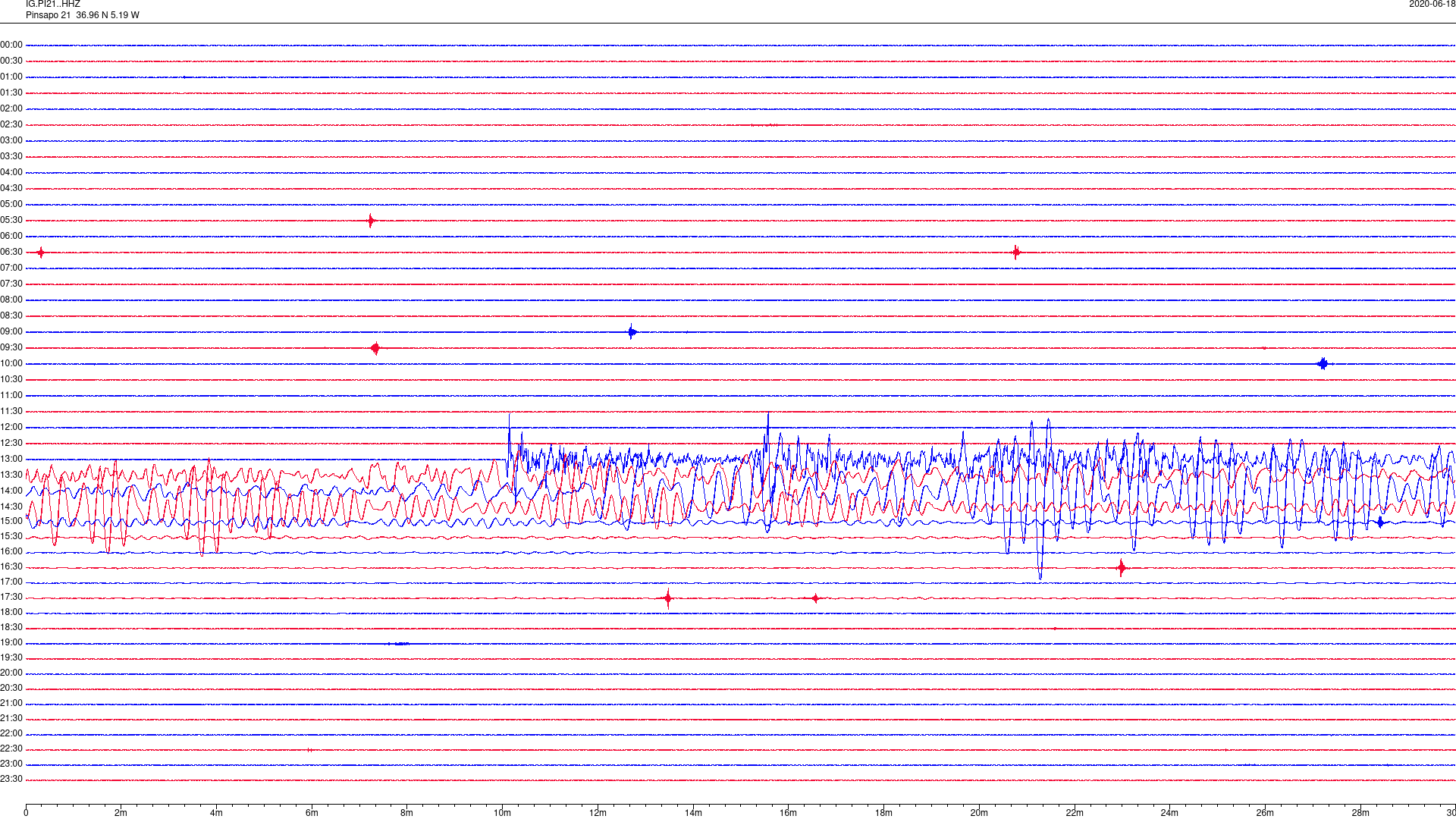Select the 05:30 time row label
This screenshot has height=819, width=1456.
pos(11,220)
